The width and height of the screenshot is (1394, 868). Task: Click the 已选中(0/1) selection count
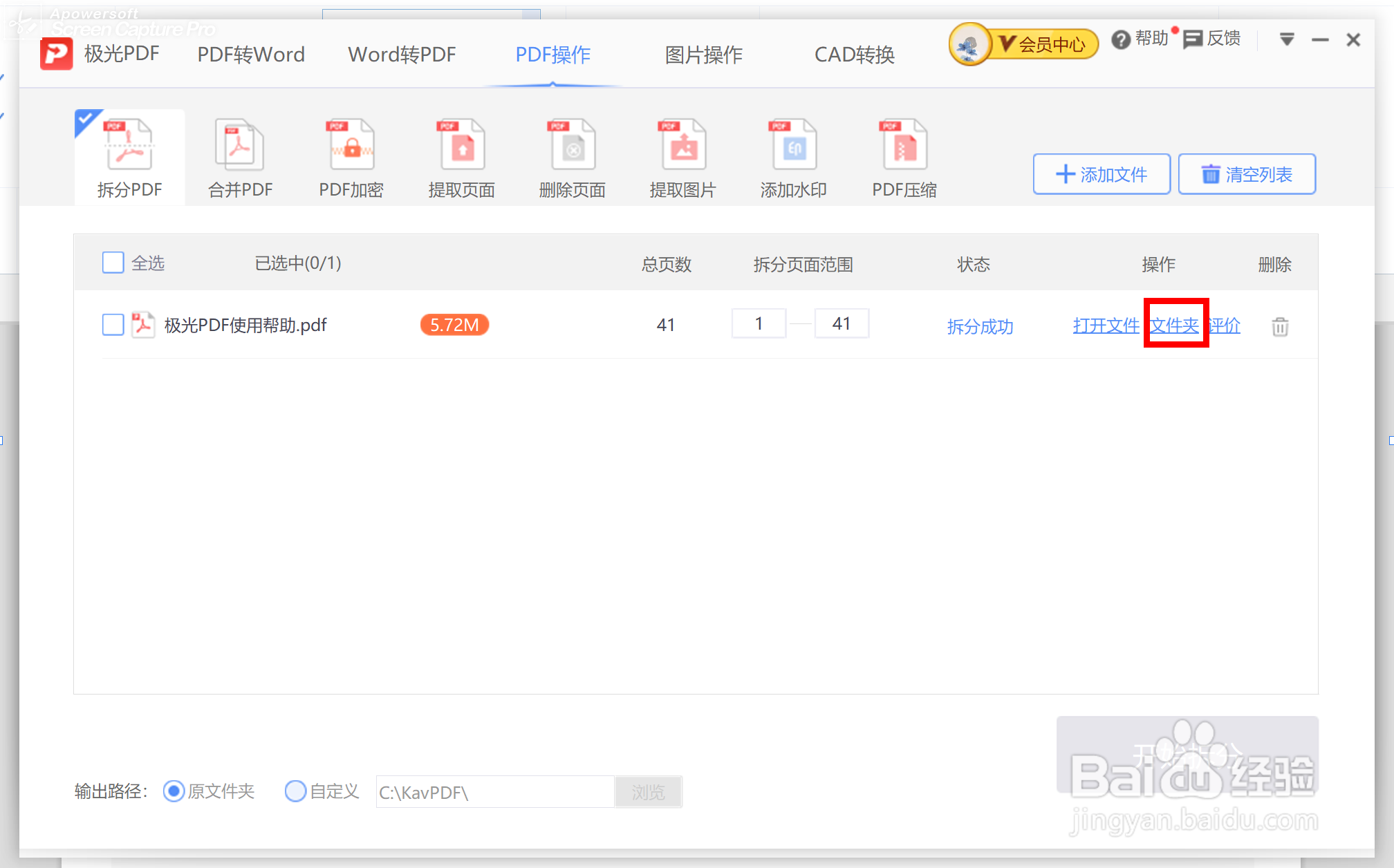(x=298, y=263)
